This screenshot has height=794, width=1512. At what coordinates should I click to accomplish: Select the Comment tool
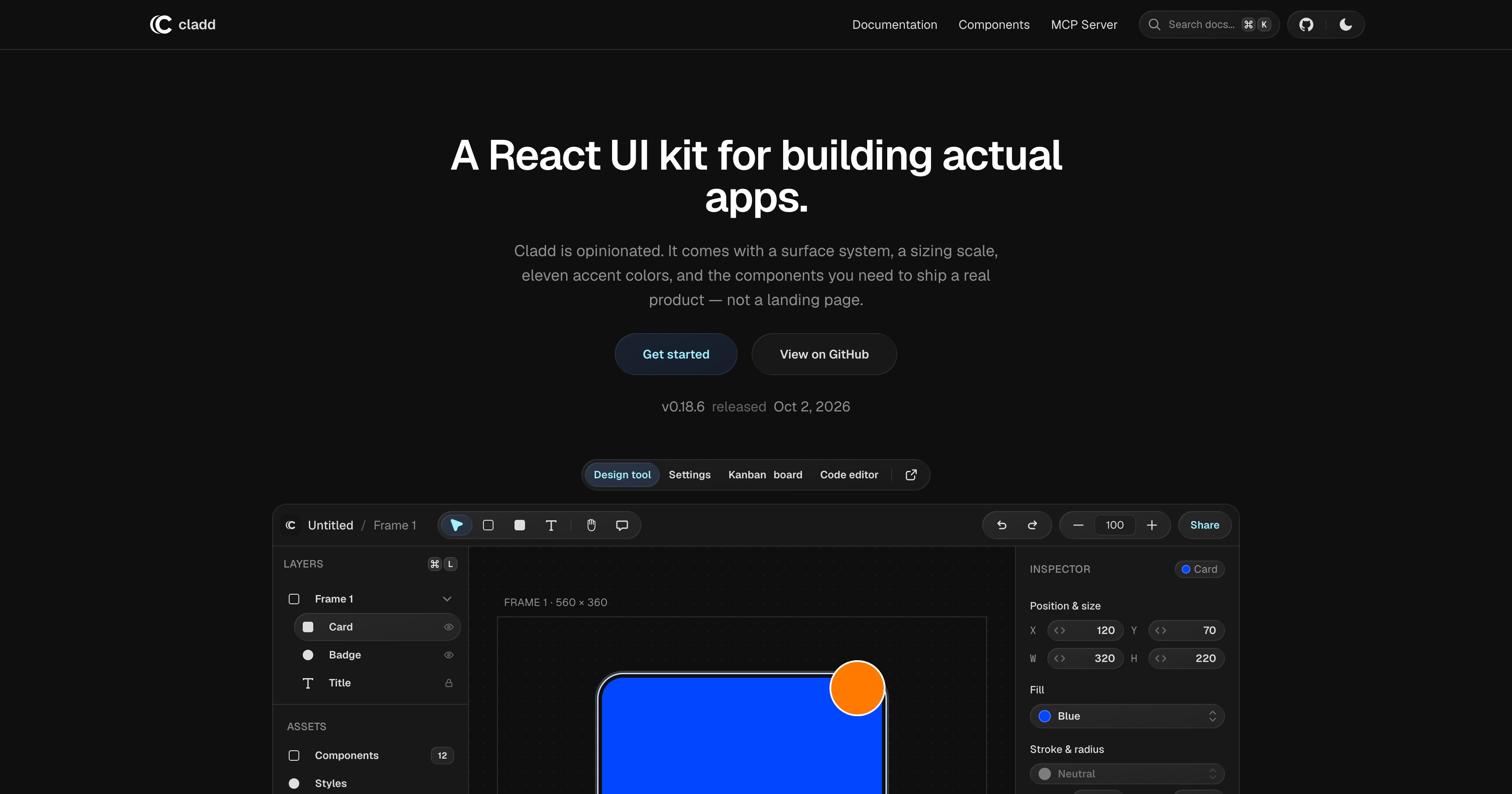pyautogui.click(x=622, y=525)
